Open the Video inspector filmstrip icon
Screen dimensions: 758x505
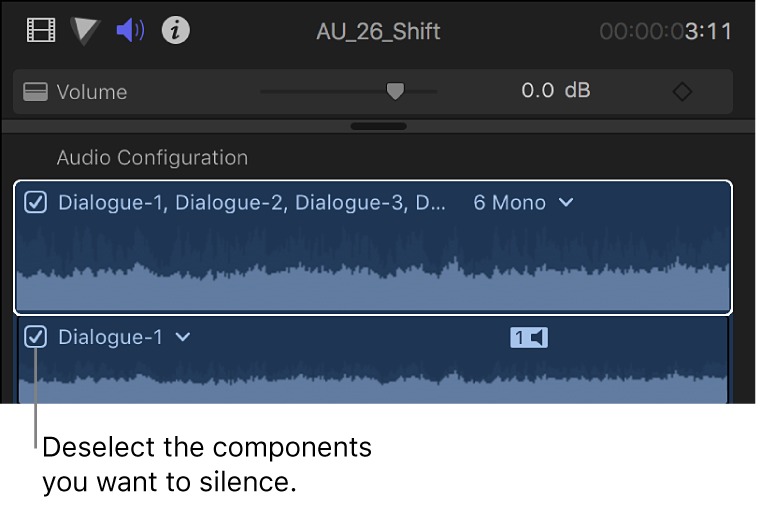point(41,31)
